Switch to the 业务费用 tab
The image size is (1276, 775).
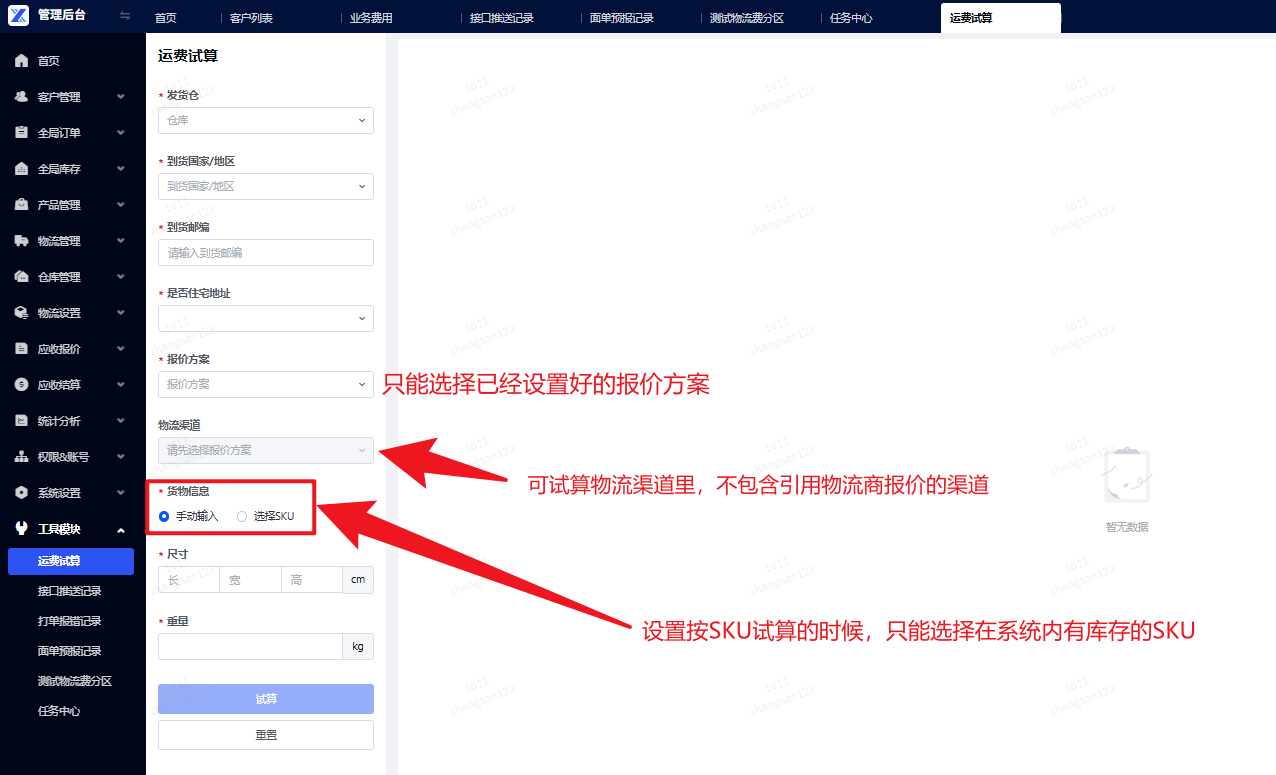click(371, 18)
